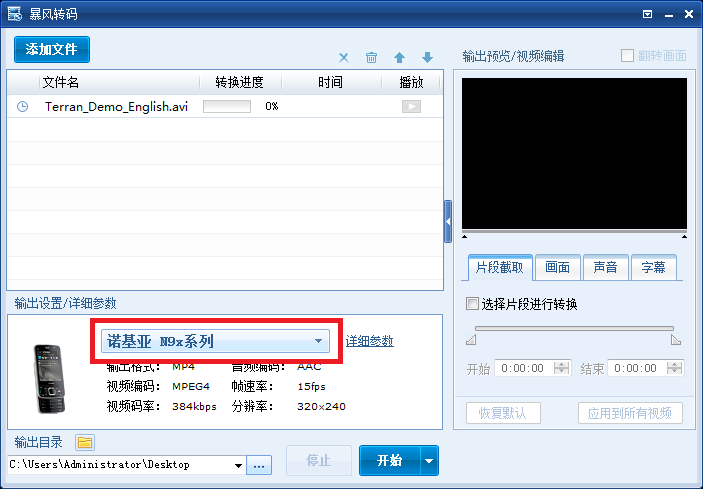Move file down with the down arrow
Screen dimensions: 703x489
(427, 57)
